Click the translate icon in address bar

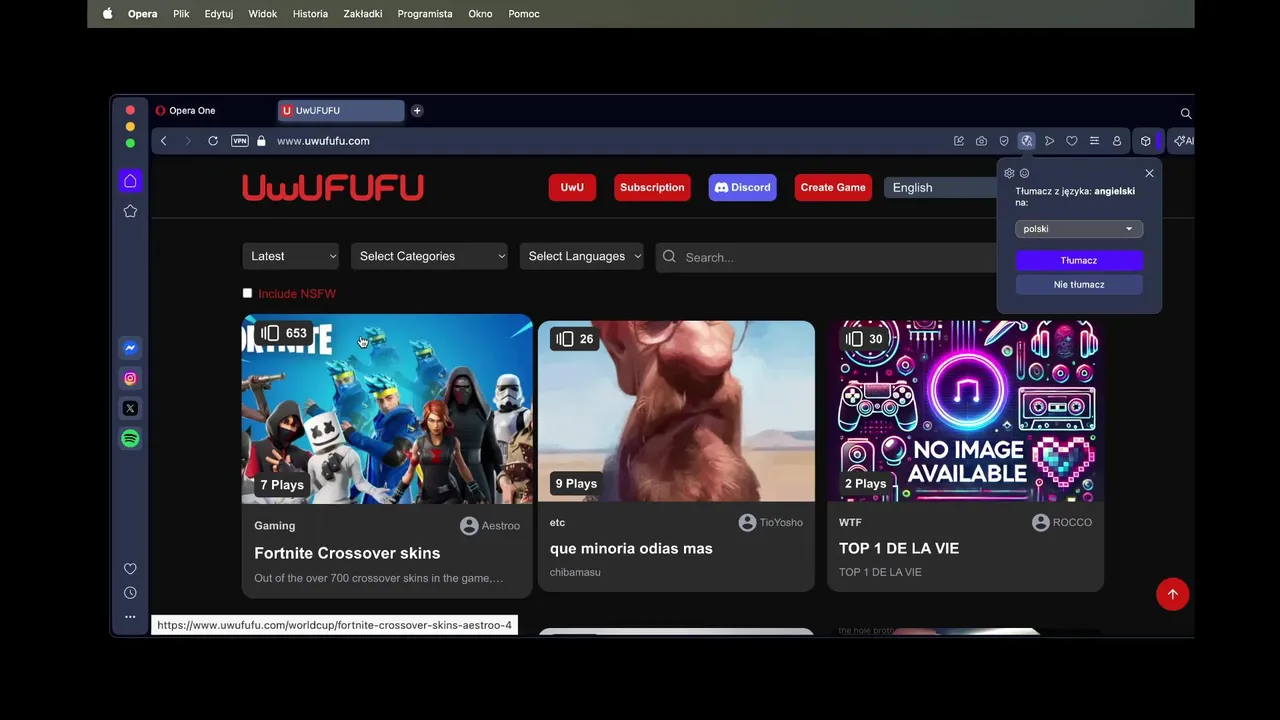click(x=1027, y=141)
